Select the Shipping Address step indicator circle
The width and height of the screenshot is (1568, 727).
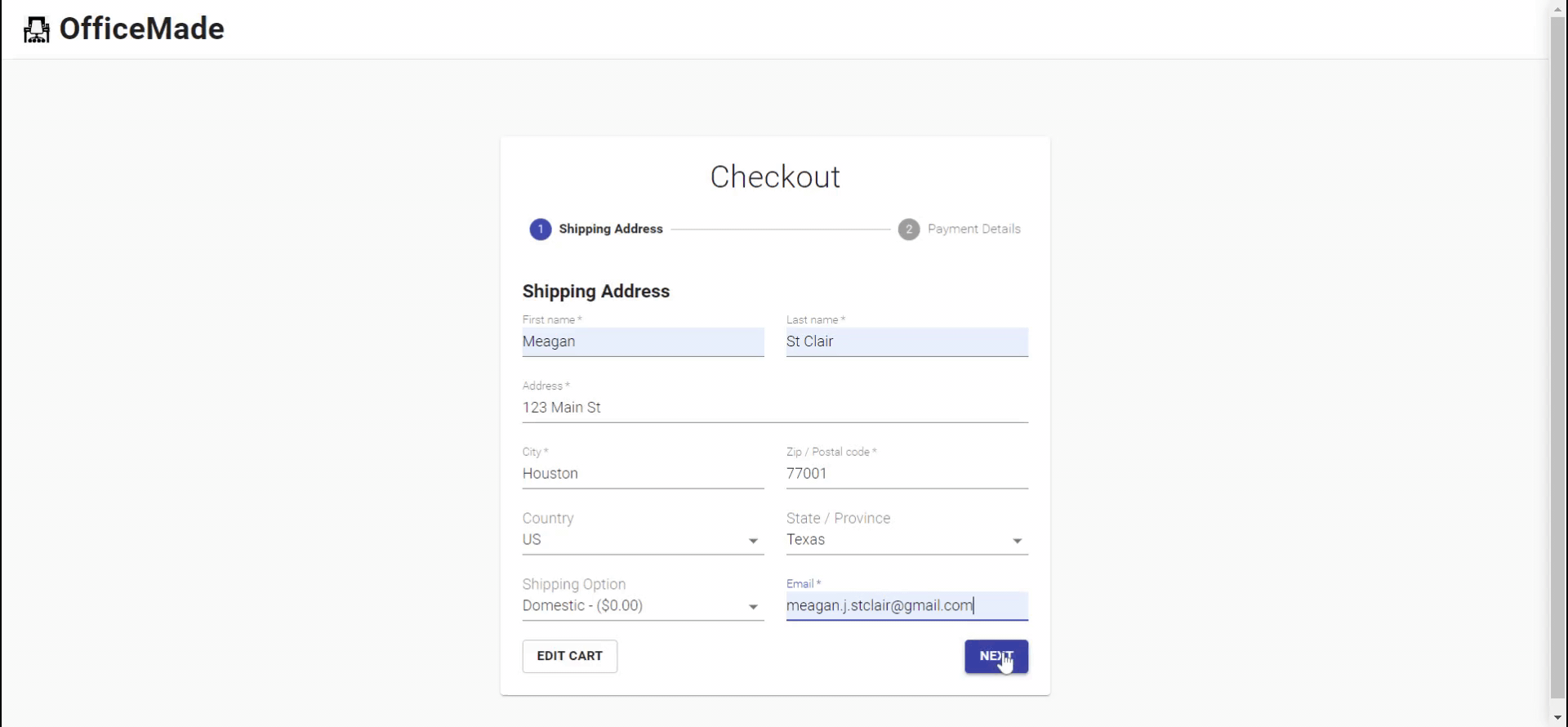click(x=540, y=230)
